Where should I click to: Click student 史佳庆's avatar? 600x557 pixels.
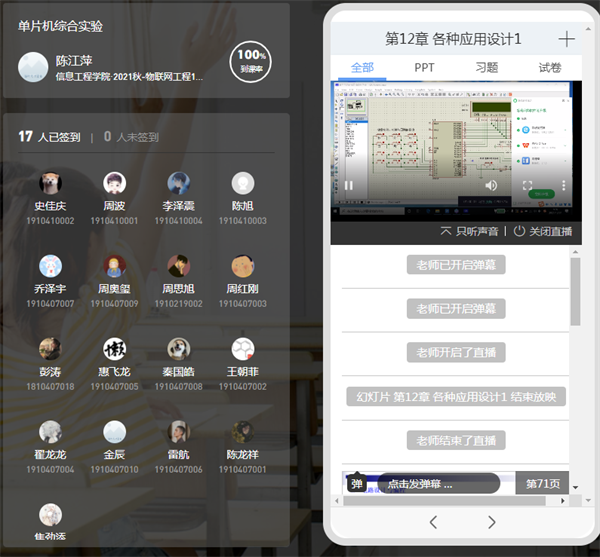coord(50,183)
